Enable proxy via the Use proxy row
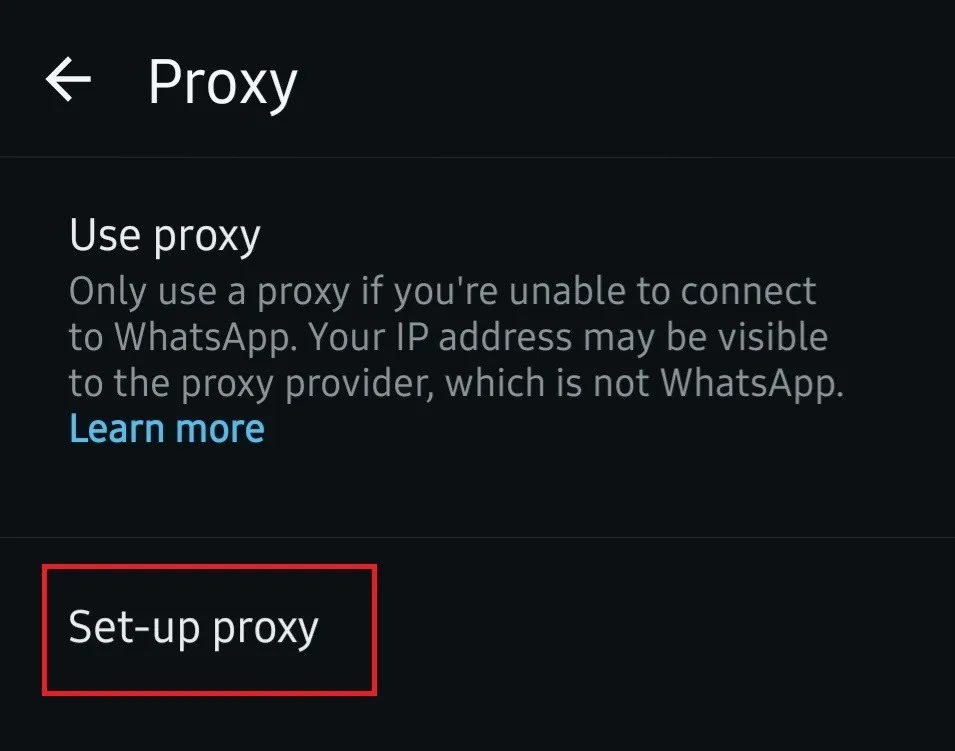Viewport: 955px width, 751px height. click(478, 348)
